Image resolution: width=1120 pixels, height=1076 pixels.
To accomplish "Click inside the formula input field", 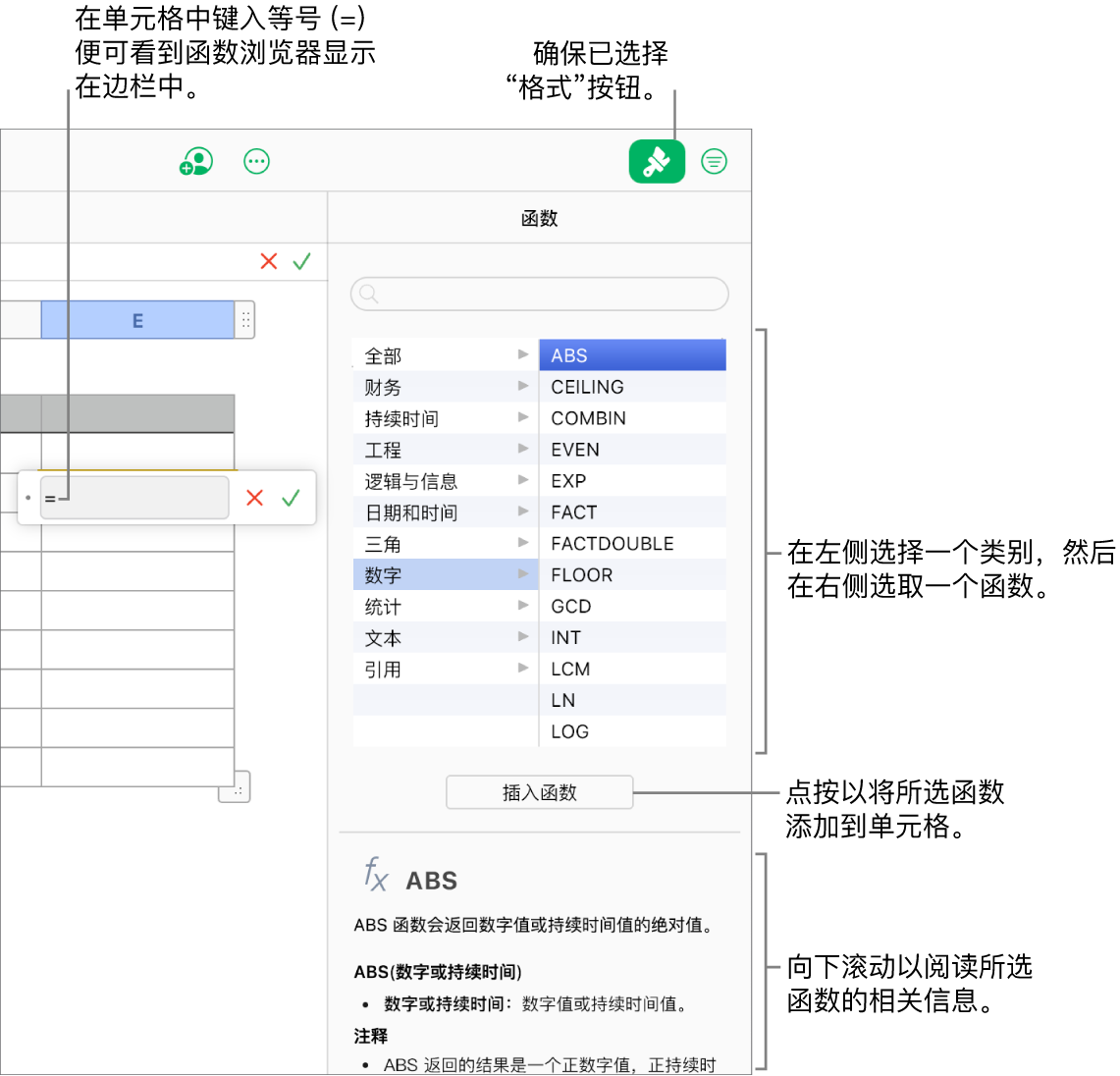I will pos(134,498).
